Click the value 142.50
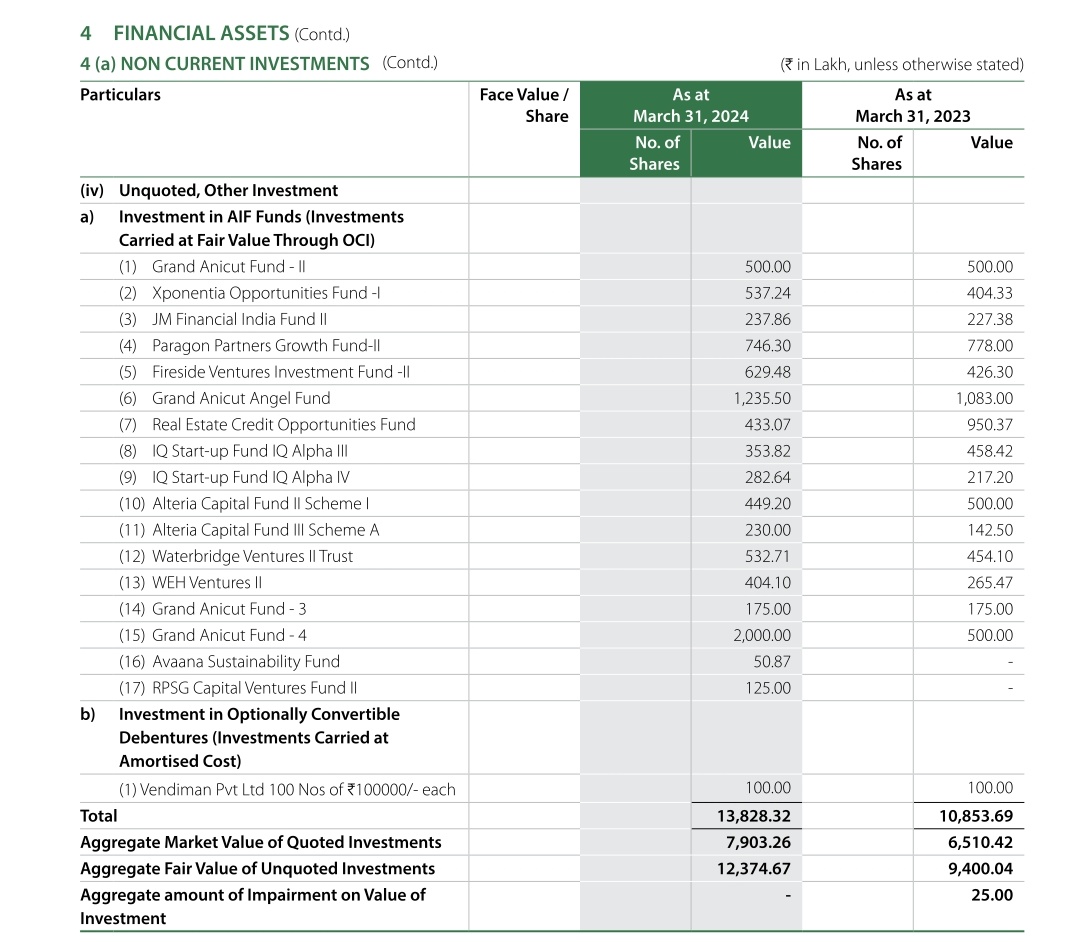1080x943 pixels. 990,530
